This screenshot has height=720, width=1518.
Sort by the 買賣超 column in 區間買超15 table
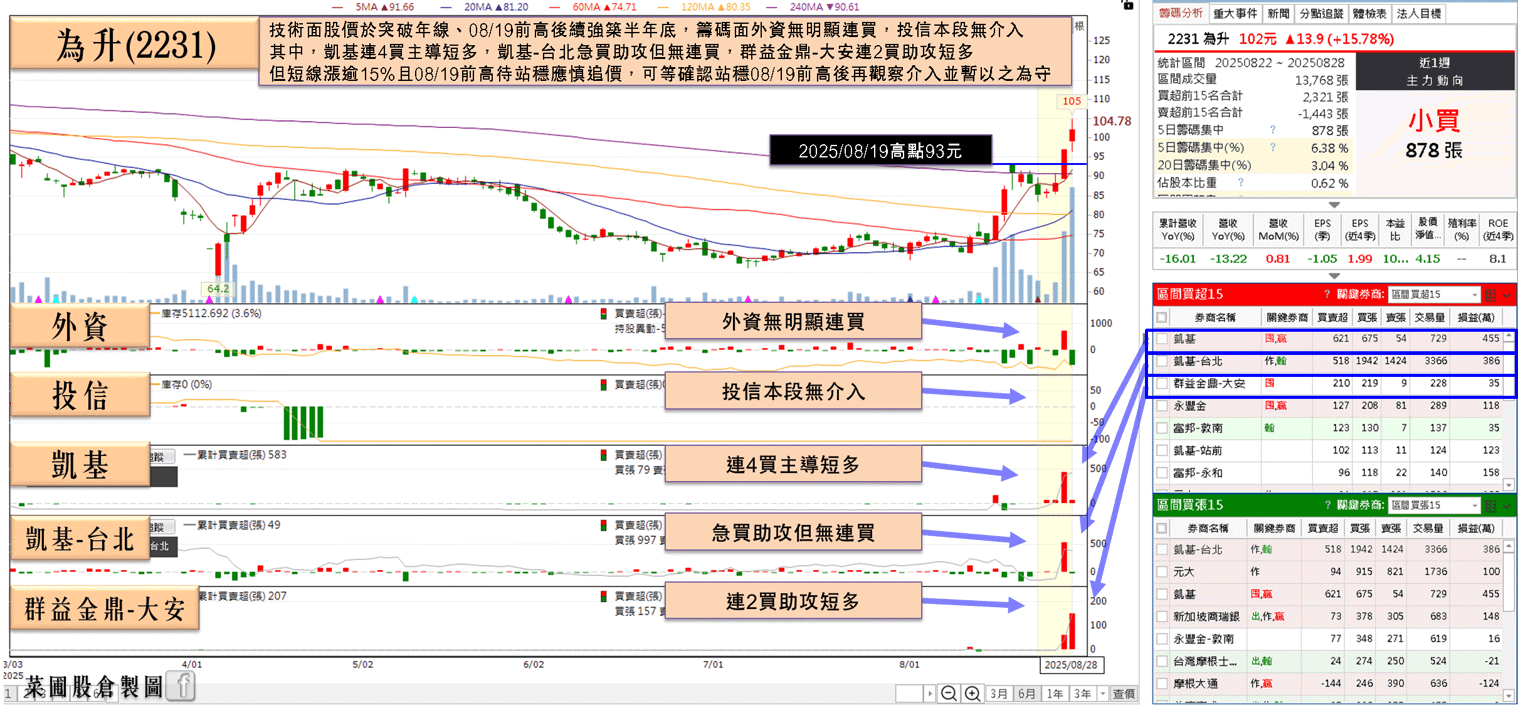(1331, 317)
